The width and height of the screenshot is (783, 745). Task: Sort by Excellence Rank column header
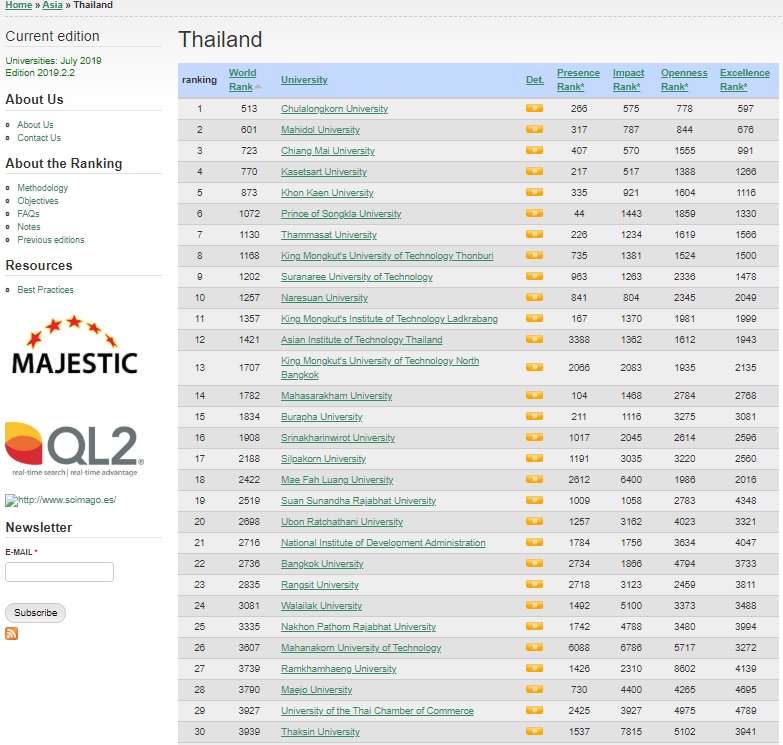click(744, 80)
